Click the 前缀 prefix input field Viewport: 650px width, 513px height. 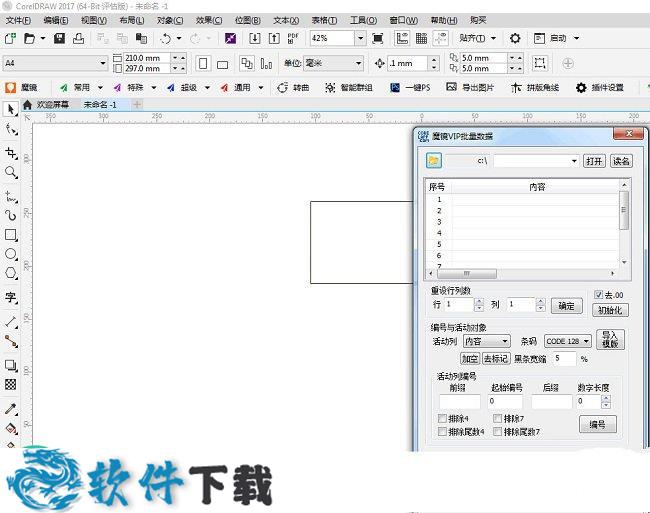point(460,401)
